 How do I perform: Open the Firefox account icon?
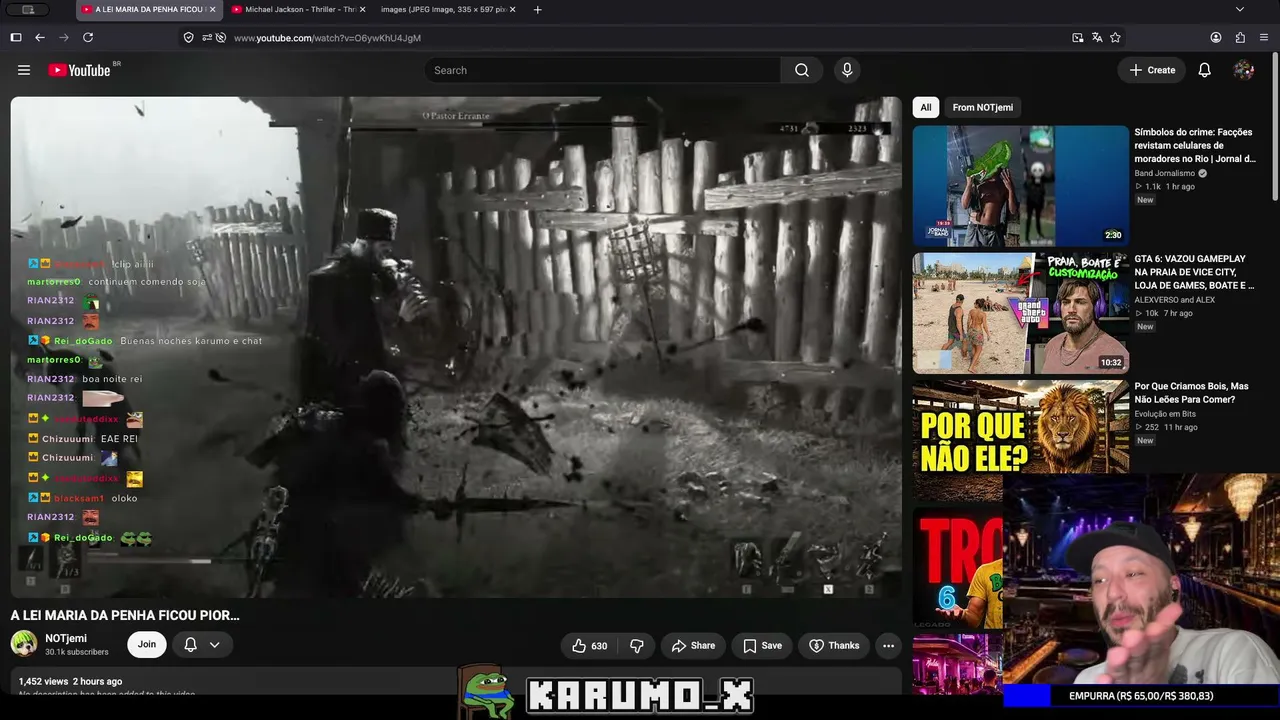[1216, 37]
